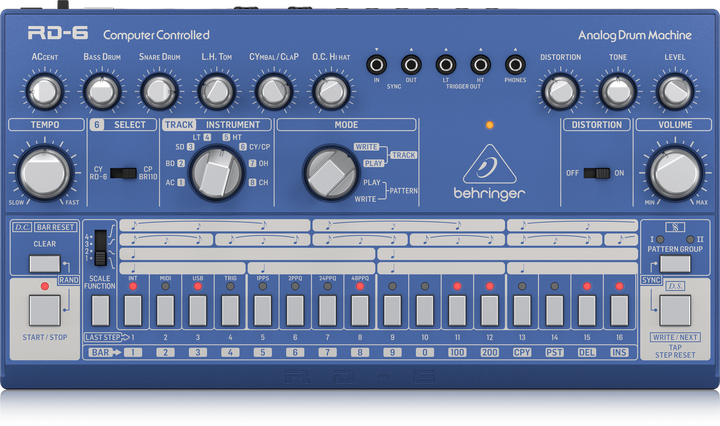Viewport: 720px width, 426px height.
Task: Toggle step 2 MIDI button
Action: (165, 311)
